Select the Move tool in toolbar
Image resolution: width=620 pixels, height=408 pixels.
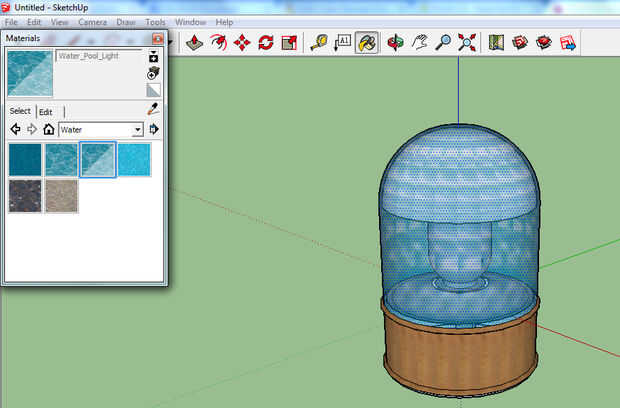point(242,42)
